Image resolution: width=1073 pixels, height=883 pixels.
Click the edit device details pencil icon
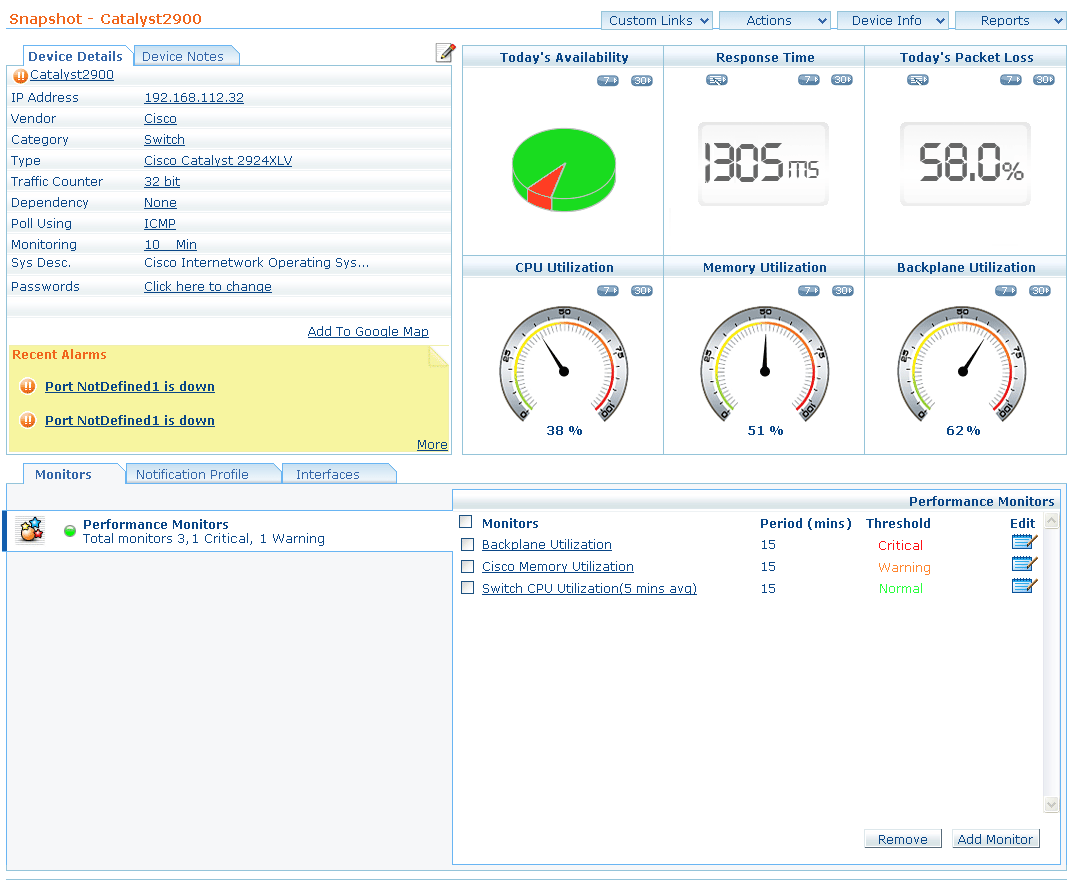446,53
